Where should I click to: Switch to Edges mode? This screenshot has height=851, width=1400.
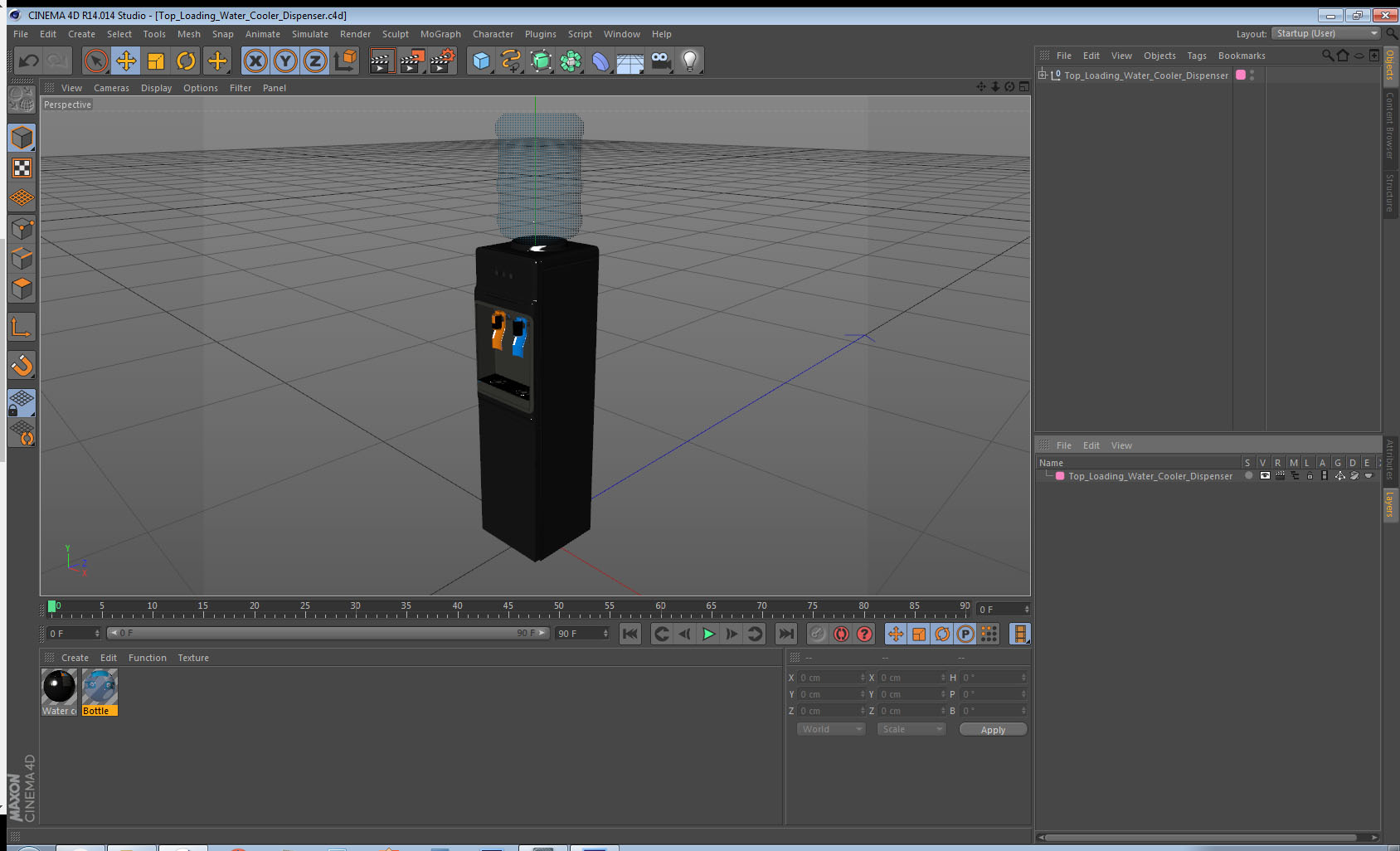[22, 258]
